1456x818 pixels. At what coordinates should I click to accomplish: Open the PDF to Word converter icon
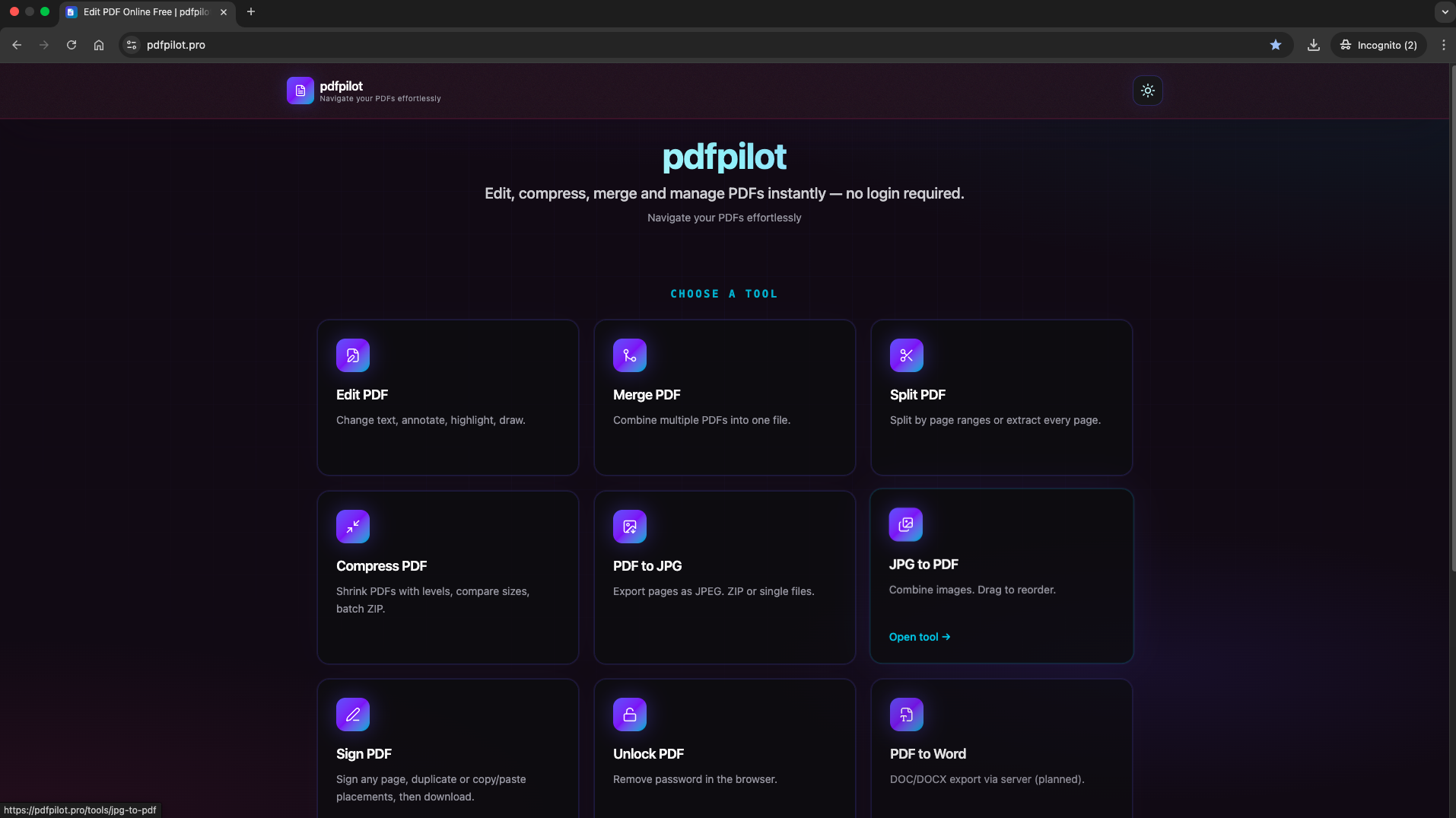(x=906, y=714)
